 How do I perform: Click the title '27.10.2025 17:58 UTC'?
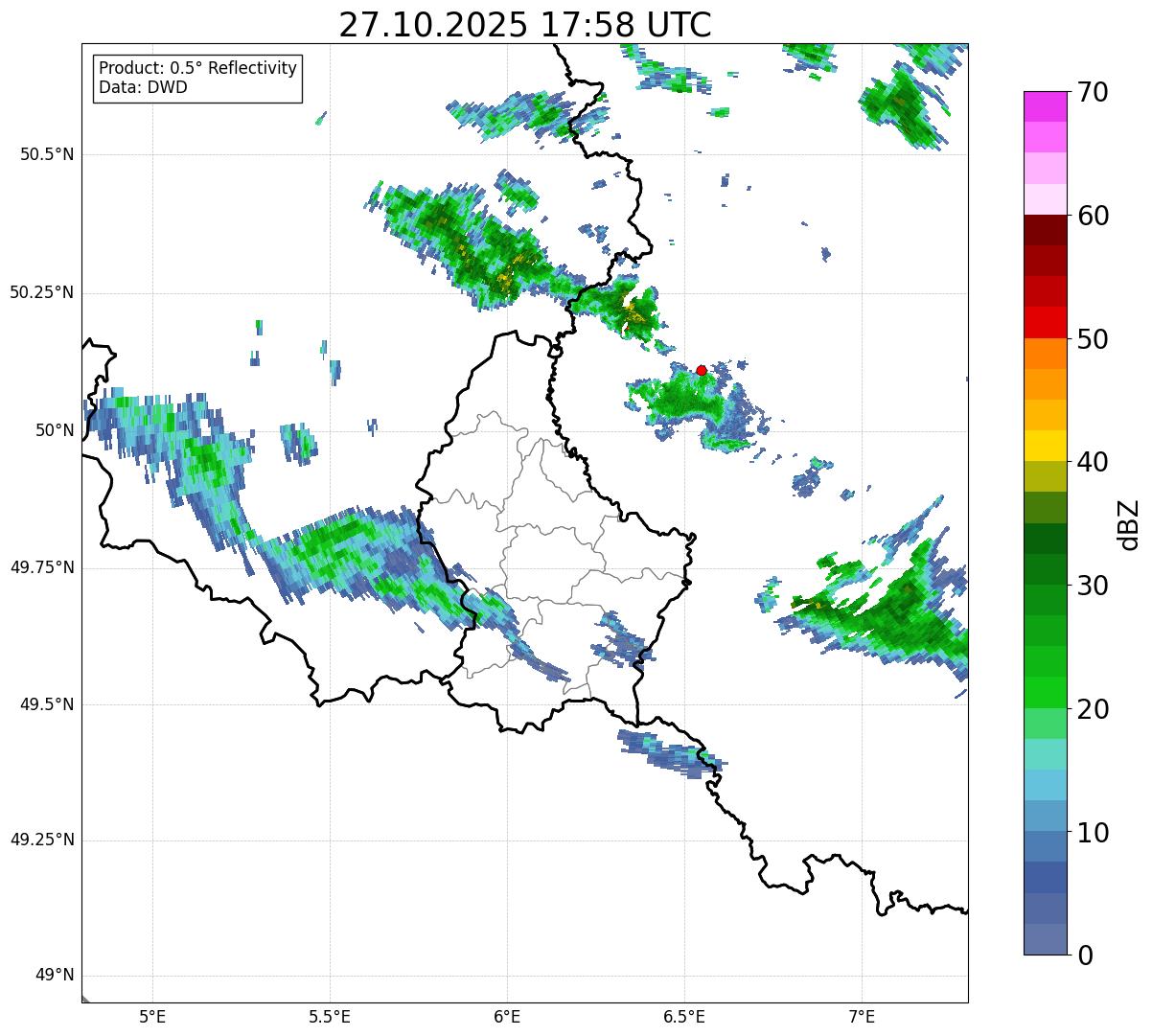525,25
